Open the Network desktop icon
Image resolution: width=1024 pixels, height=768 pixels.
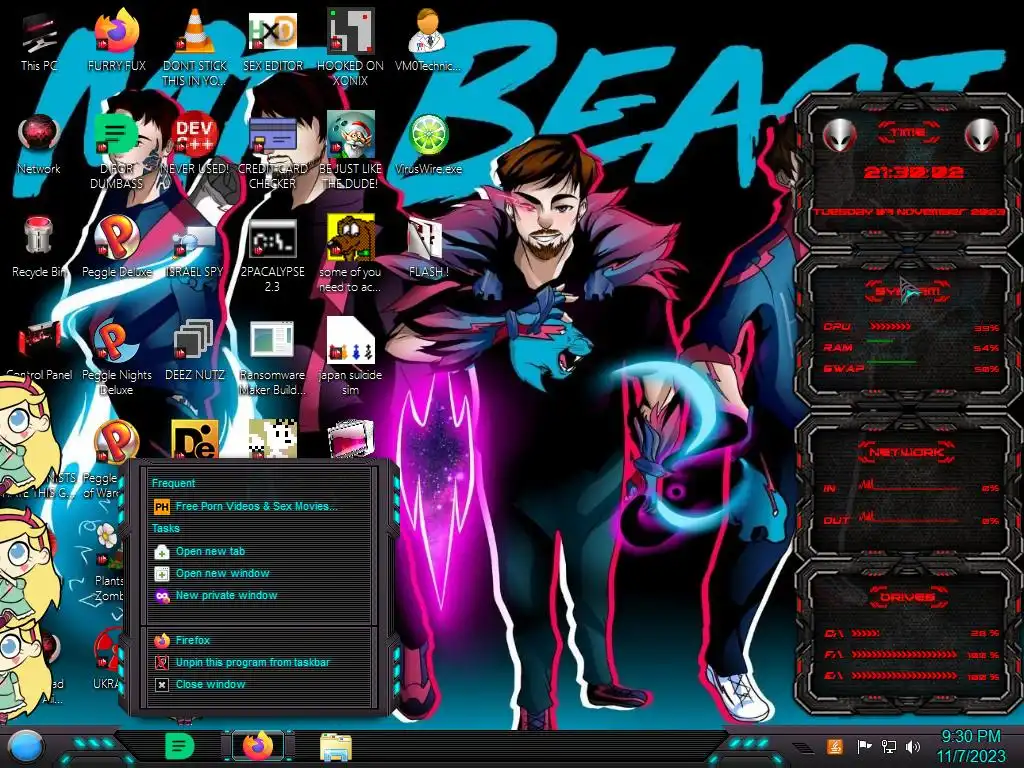[x=39, y=145]
